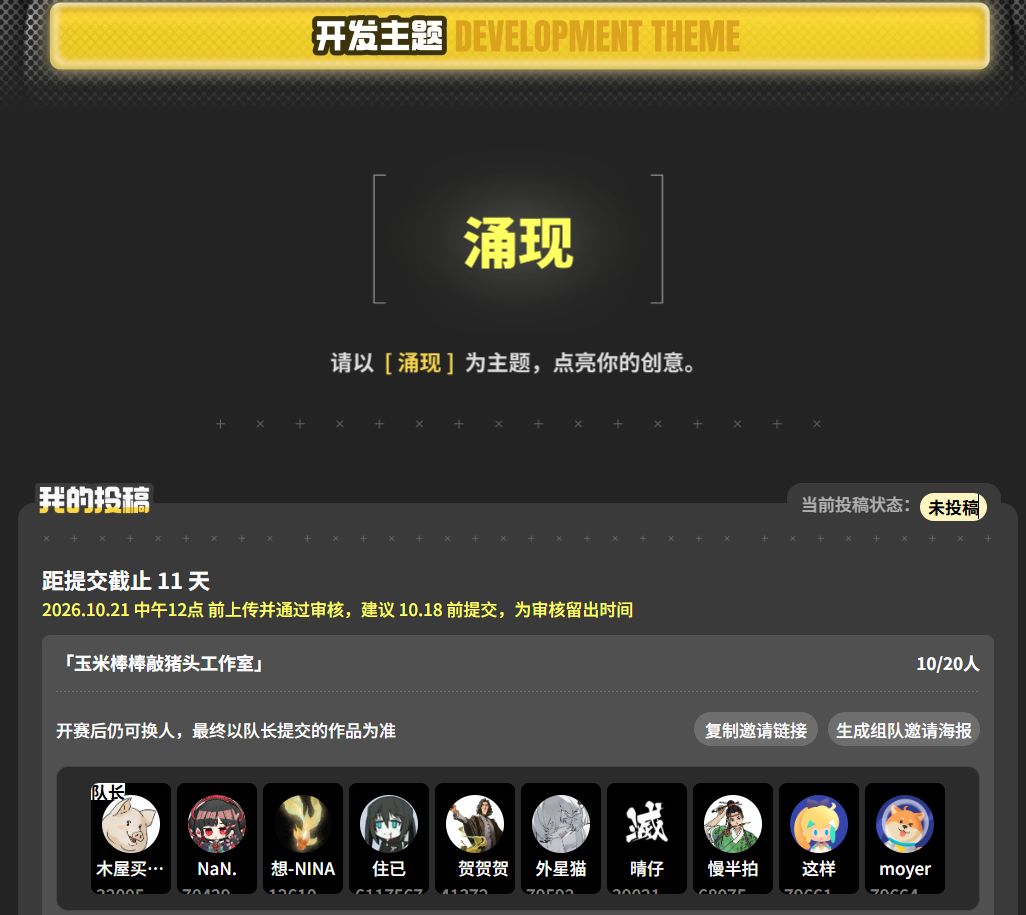Click the 队长 captain badge
Viewport: 1026px width, 915px height.
107,792
